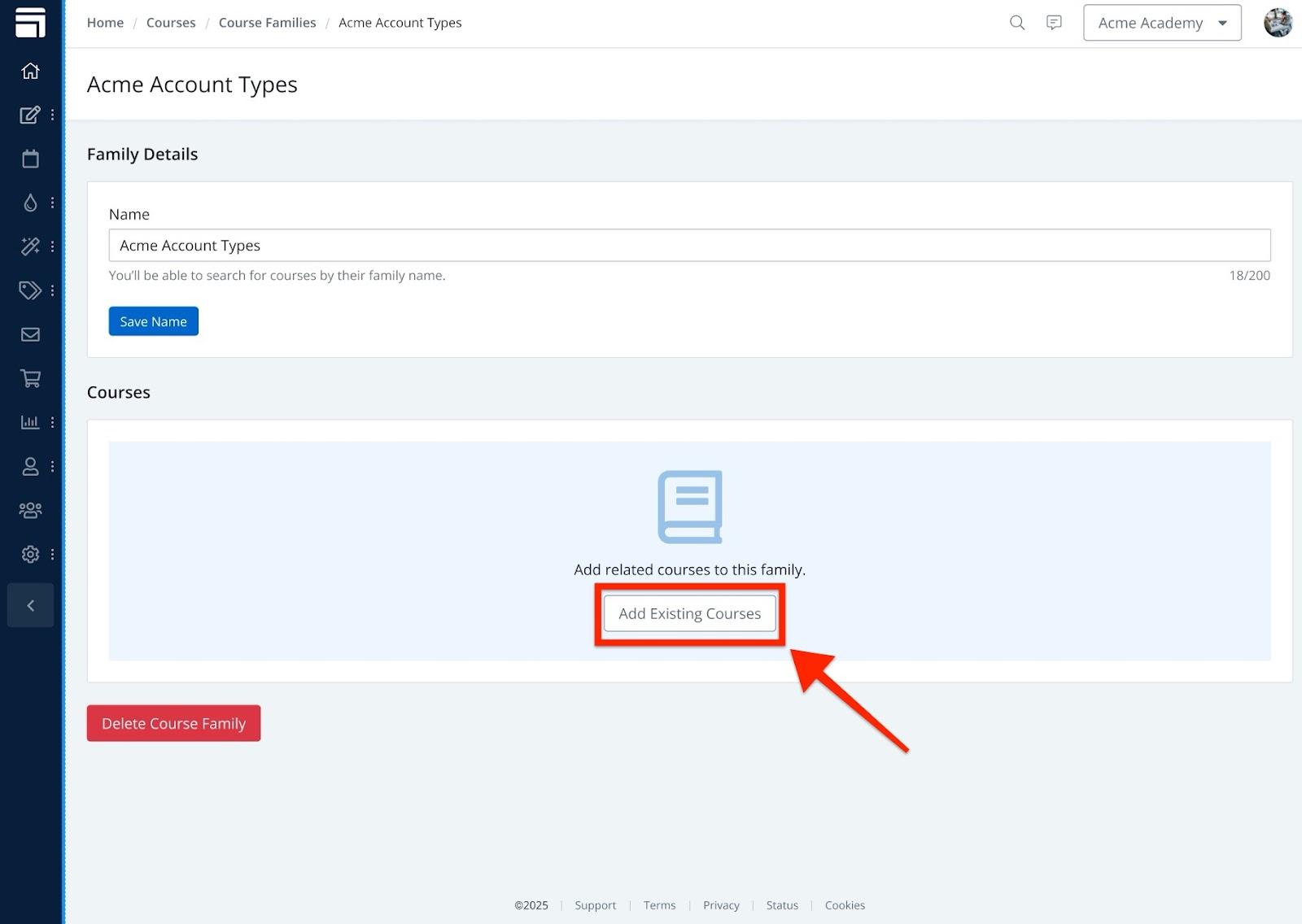This screenshot has width=1302, height=924.
Task: Open the bar chart reports icon
Action: click(x=30, y=422)
